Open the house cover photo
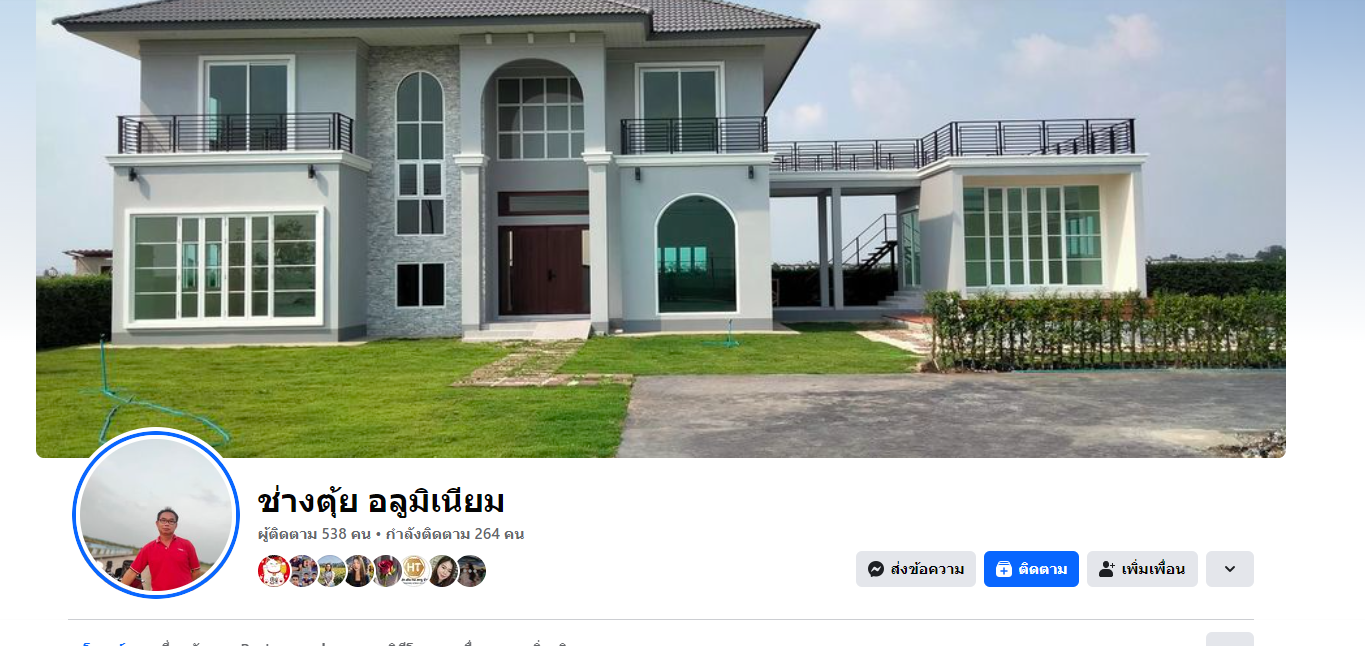This screenshot has height=646, width=1365. click(x=661, y=229)
